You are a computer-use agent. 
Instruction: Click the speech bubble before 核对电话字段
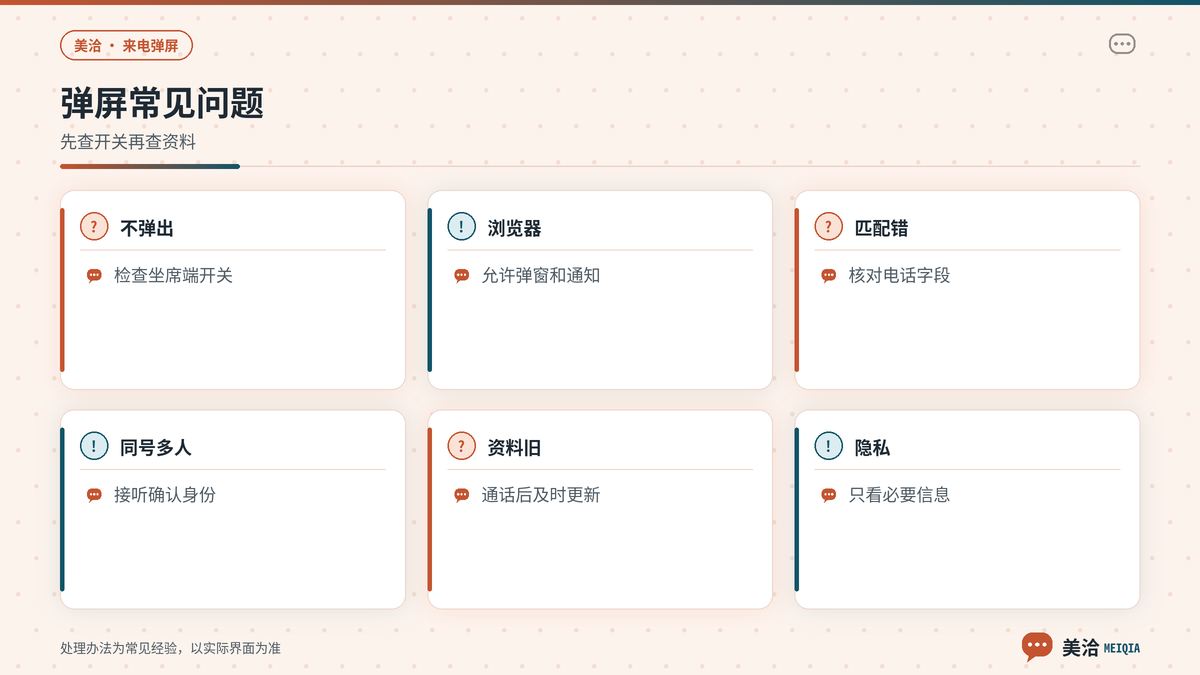pyautogui.click(x=828, y=276)
